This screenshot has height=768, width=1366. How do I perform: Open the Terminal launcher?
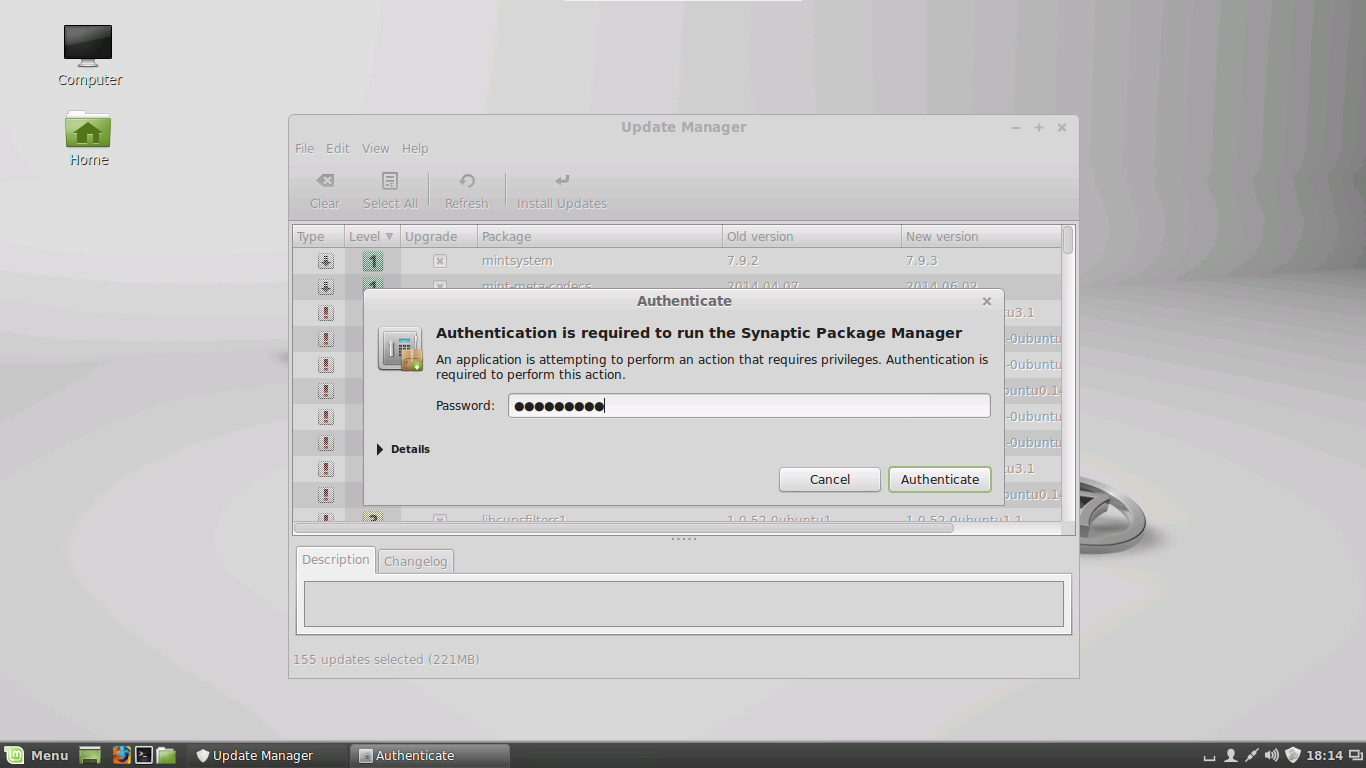144,755
